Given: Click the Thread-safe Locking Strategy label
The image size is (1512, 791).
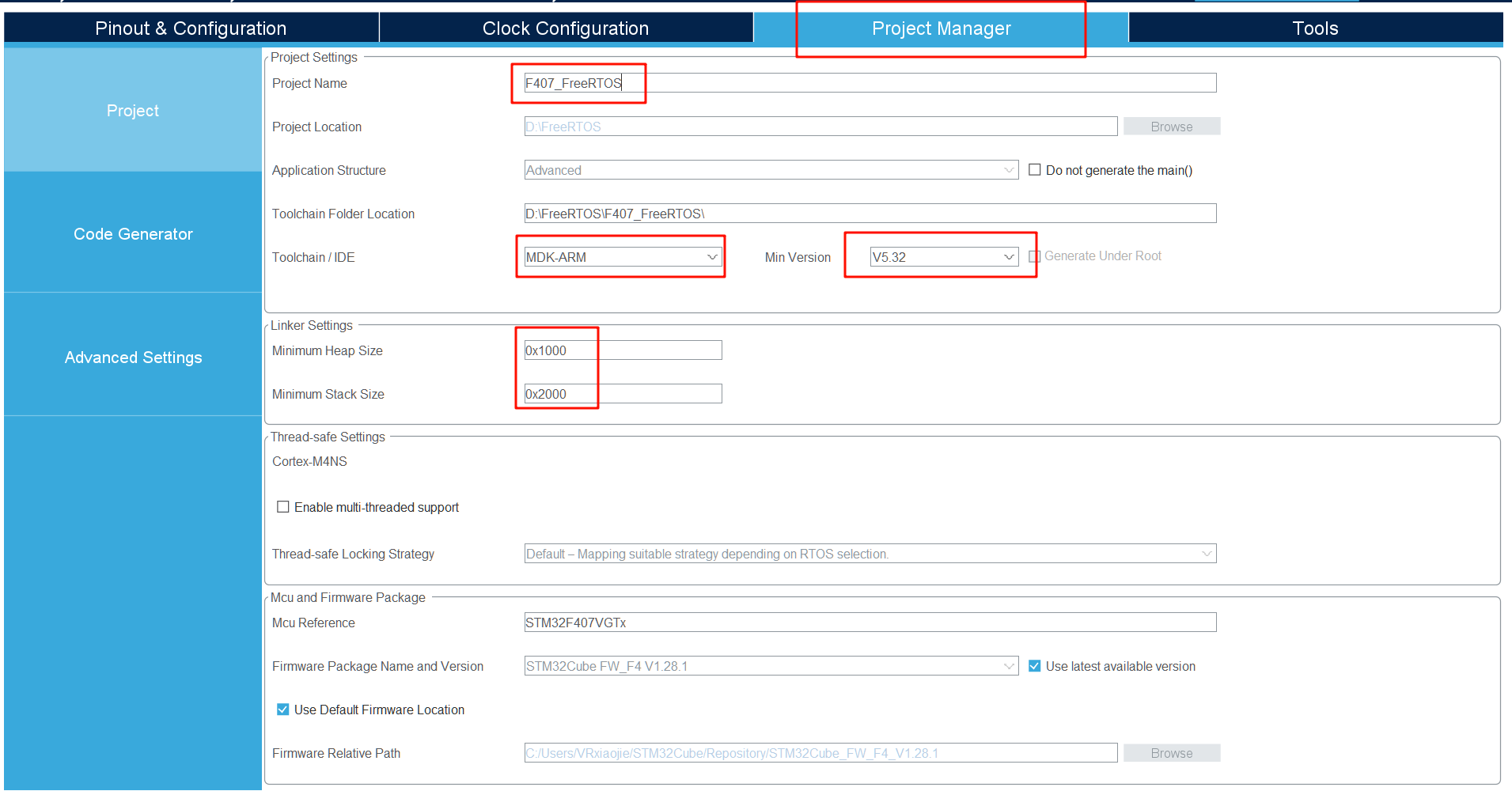Looking at the screenshot, I should (x=353, y=554).
